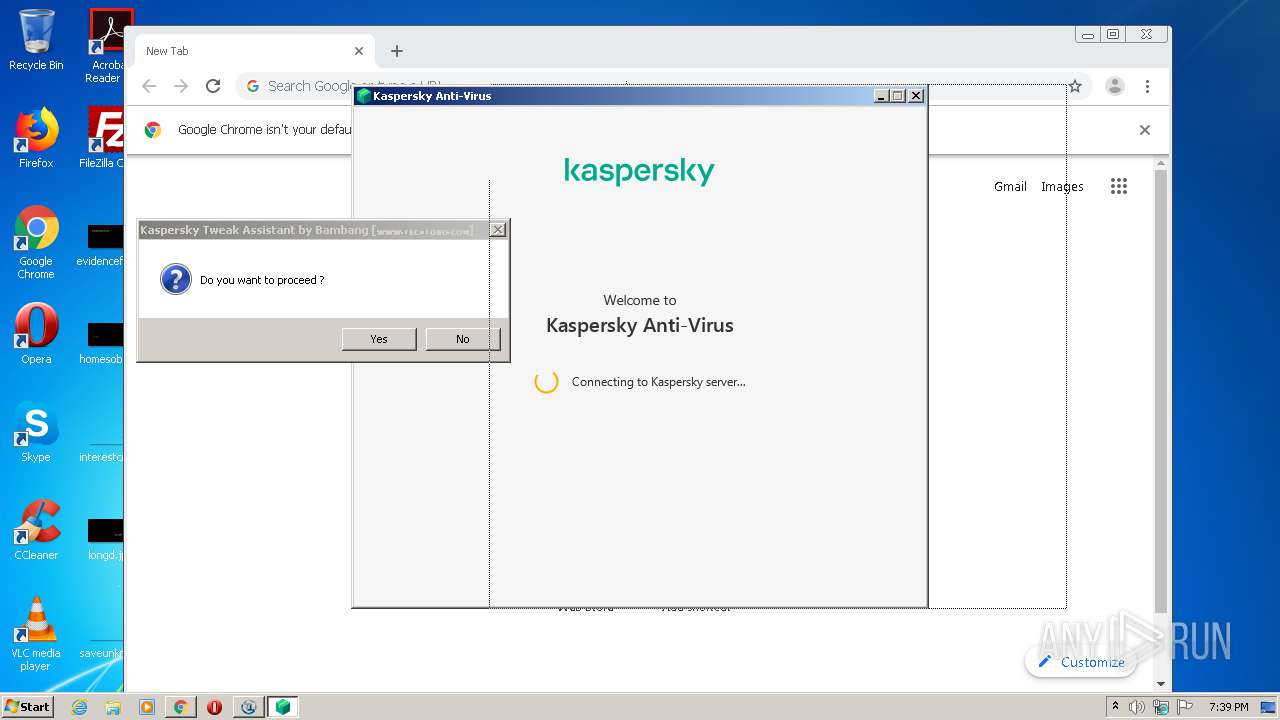Open the Firefox desktop shortcut
The image size is (1280, 720).
(36, 138)
